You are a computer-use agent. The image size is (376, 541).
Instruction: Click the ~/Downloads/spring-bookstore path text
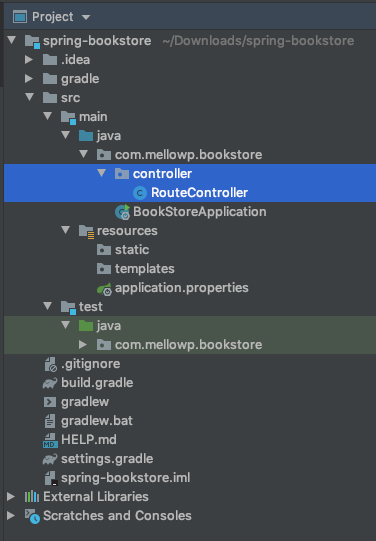(258, 41)
